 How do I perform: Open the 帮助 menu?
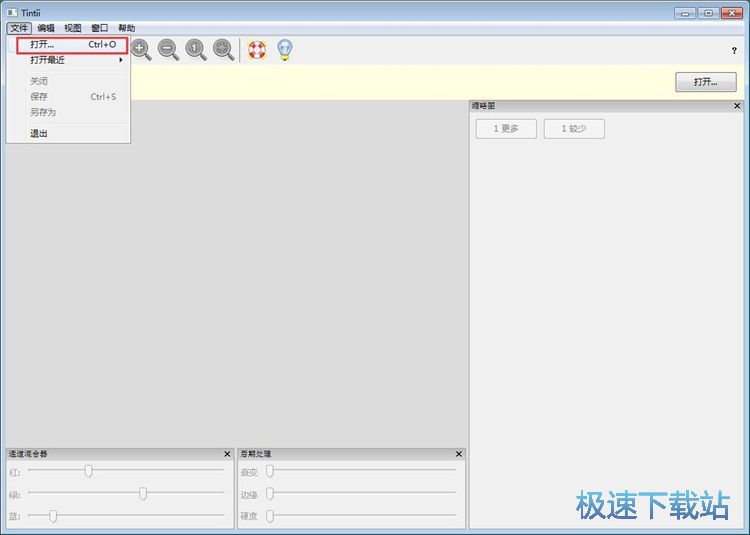click(x=127, y=28)
